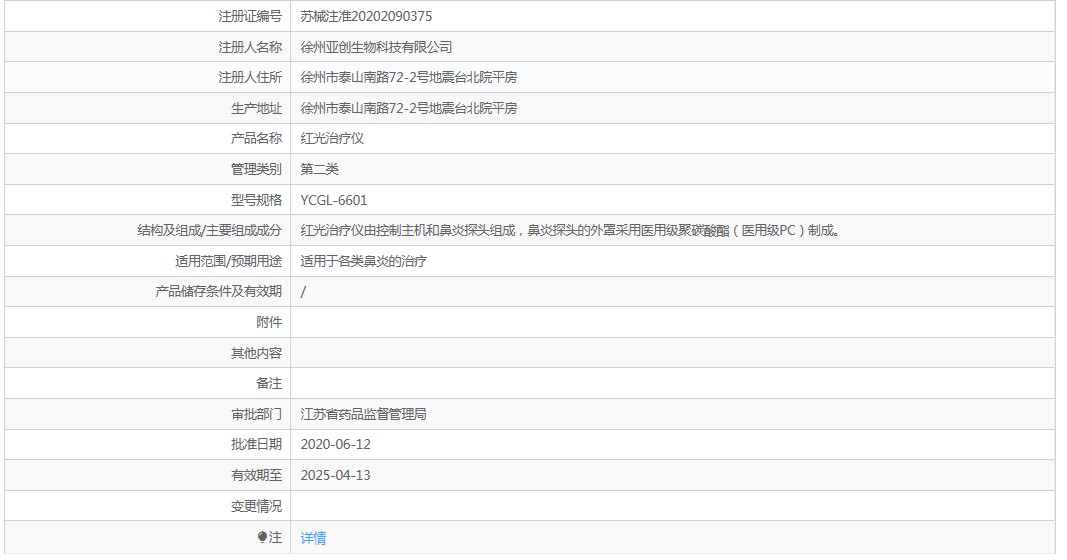
Task: Click the 型号规格 label
Action: coord(256,200)
